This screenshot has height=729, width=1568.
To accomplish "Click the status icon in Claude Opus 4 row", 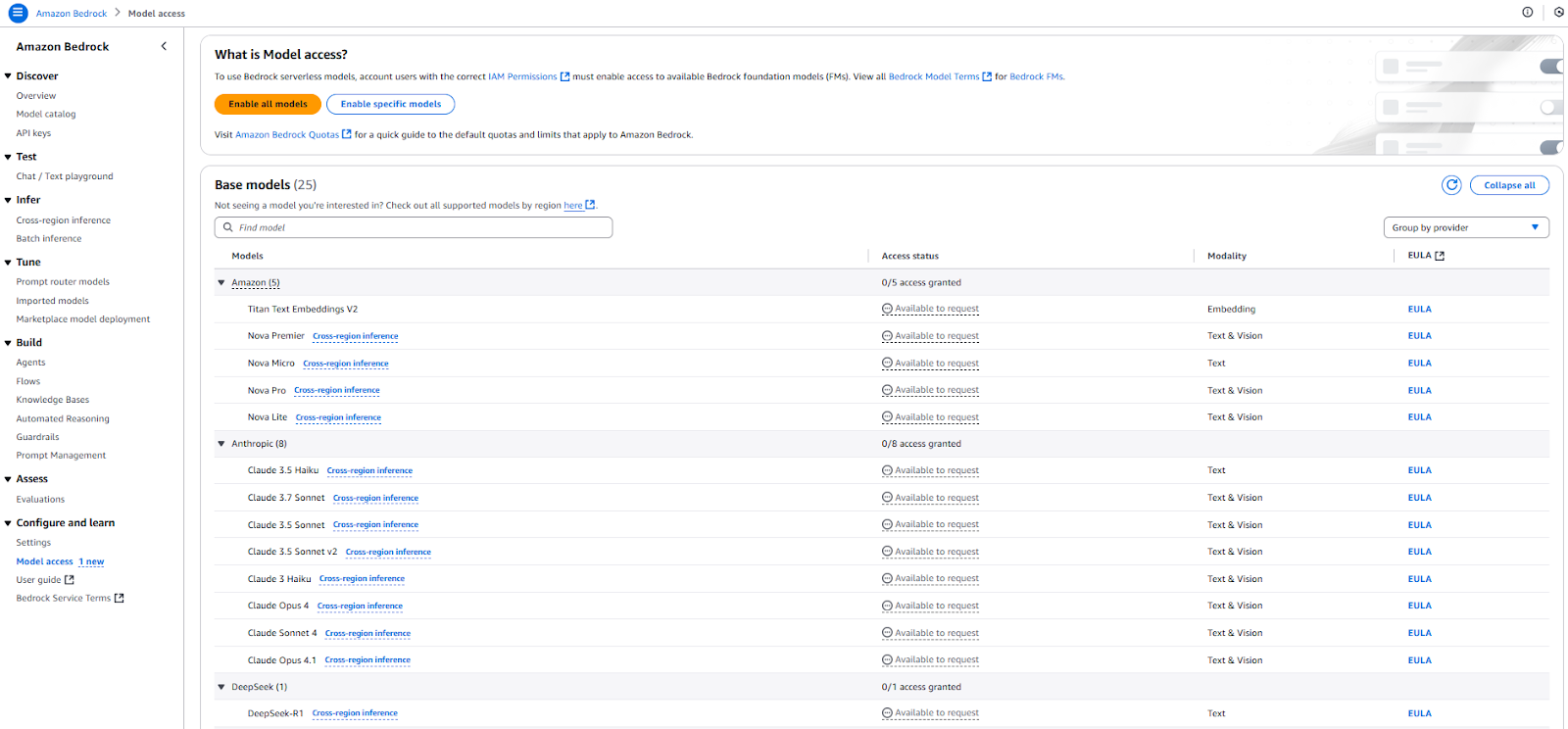I will click(x=887, y=606).
